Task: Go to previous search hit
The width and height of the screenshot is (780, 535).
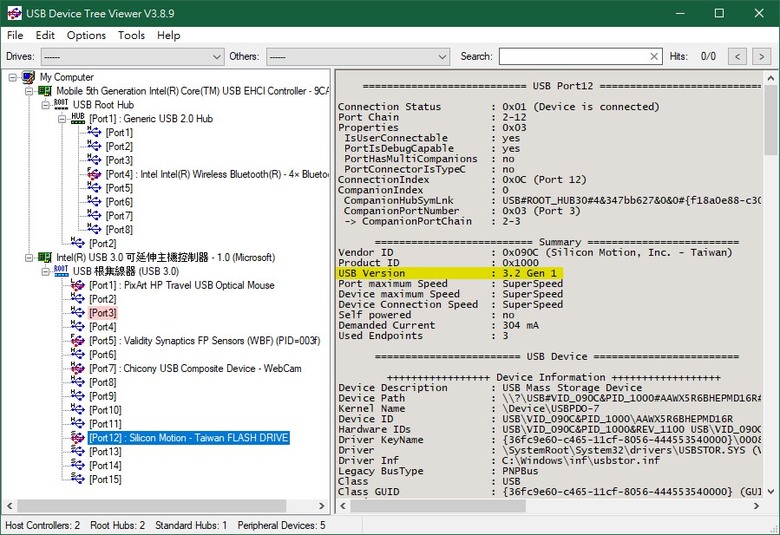Action: 737,57
